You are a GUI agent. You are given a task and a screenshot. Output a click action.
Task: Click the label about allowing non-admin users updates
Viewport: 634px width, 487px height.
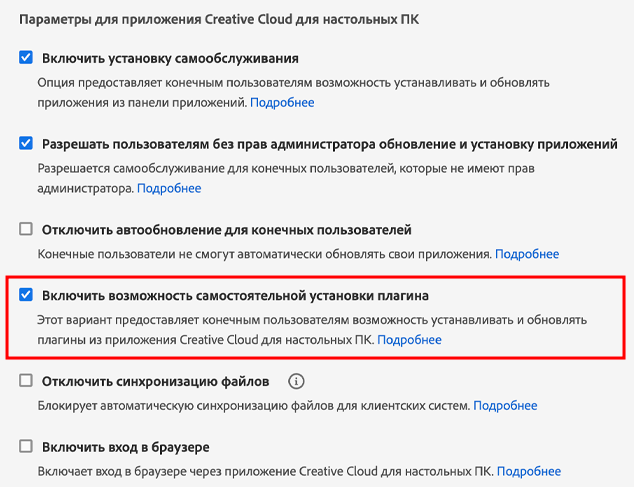pyautogui.click(x=329, y=144)
